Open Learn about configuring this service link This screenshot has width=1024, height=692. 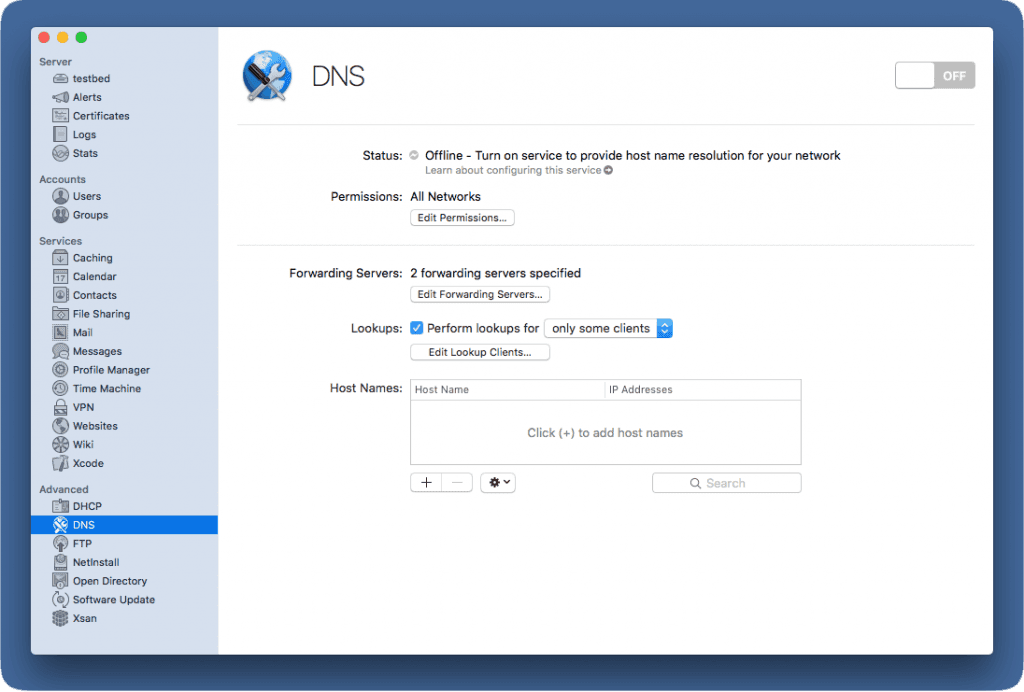(x=513, y=170)
